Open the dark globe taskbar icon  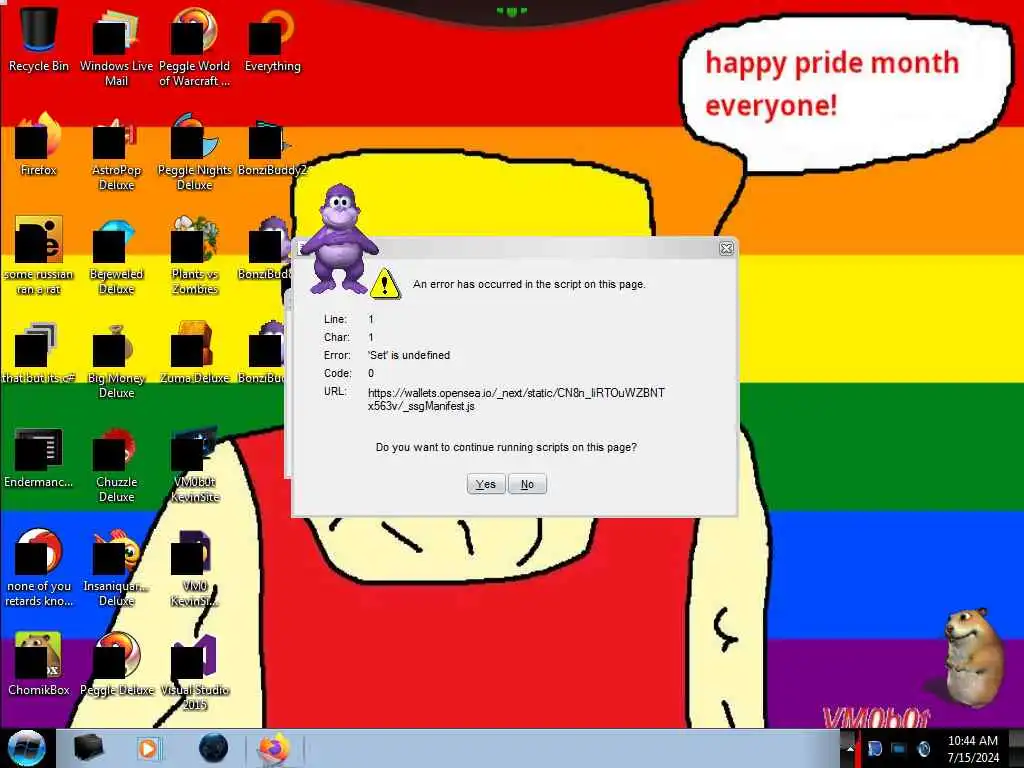(x=214, y=748)
